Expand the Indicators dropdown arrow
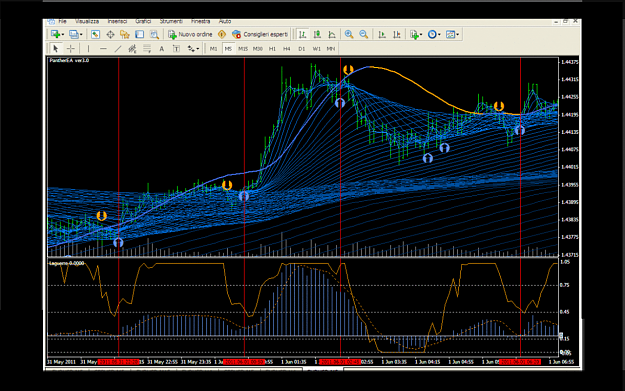Screen dimensions: 625x391 [421, 35]
